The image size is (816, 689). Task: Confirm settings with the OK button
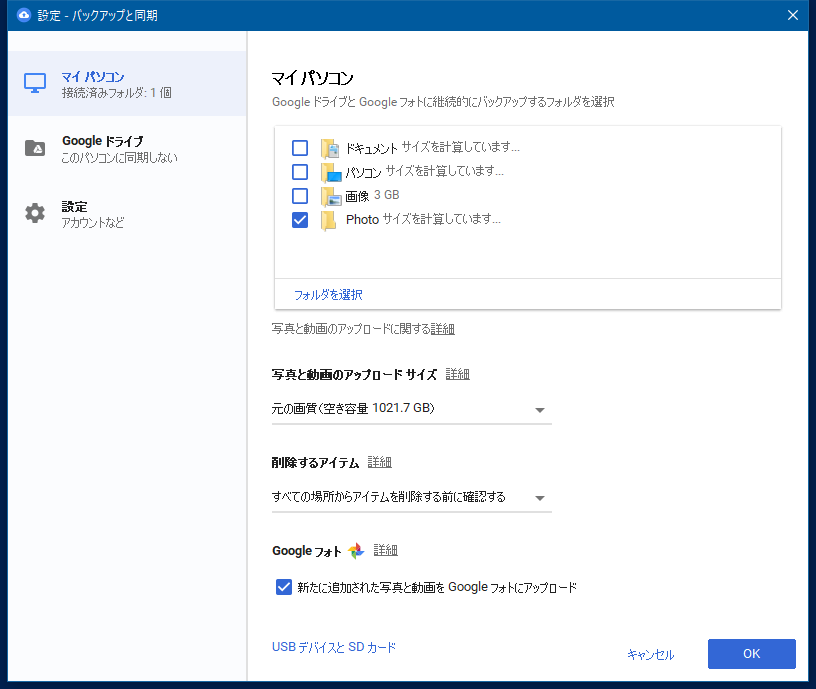click(x=751, y=654)
